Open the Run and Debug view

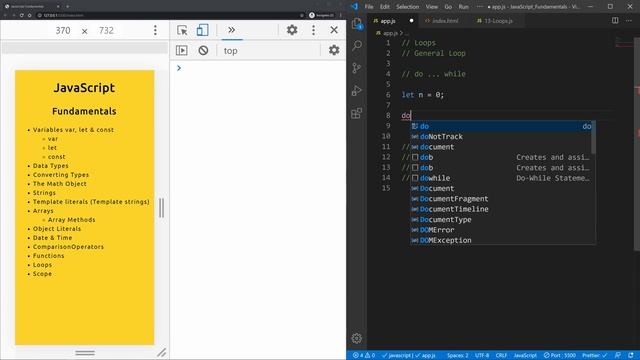(357, 90)
